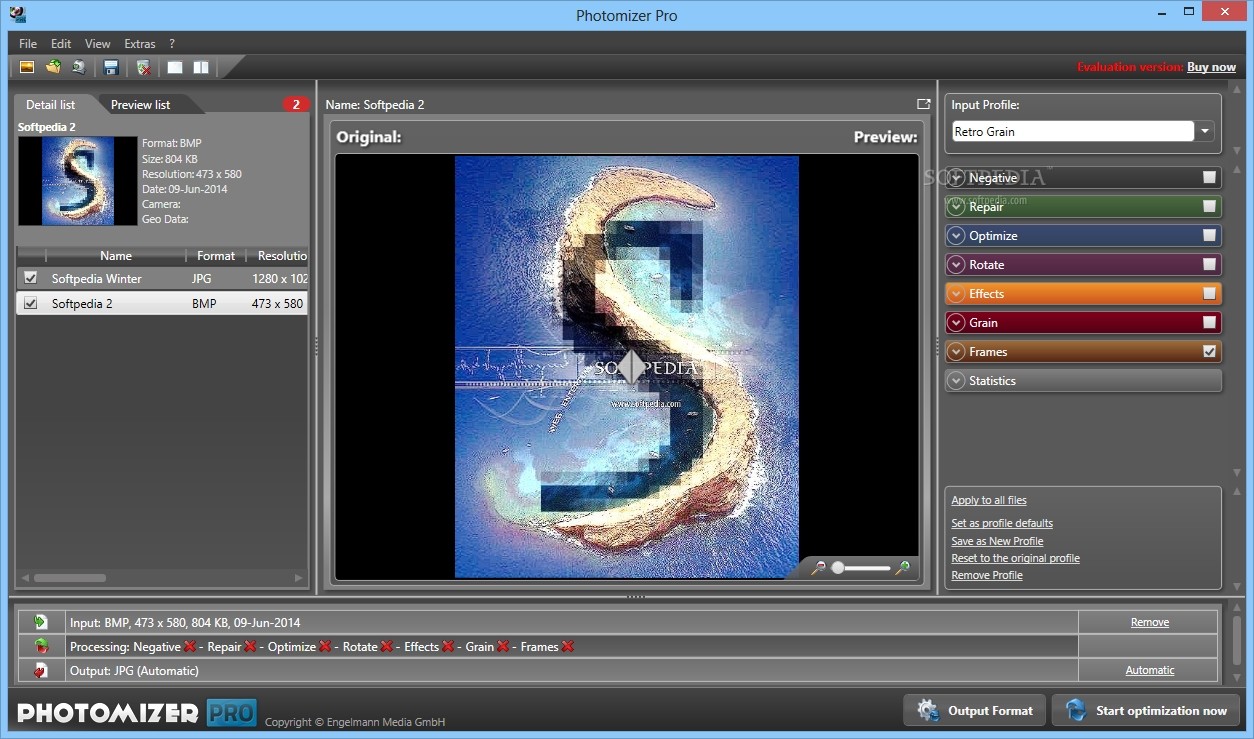This screenshot has height=739, width=1254.
Task: Uncheck the Softpedia Winter file checkbox
Action: coord(31,278)
